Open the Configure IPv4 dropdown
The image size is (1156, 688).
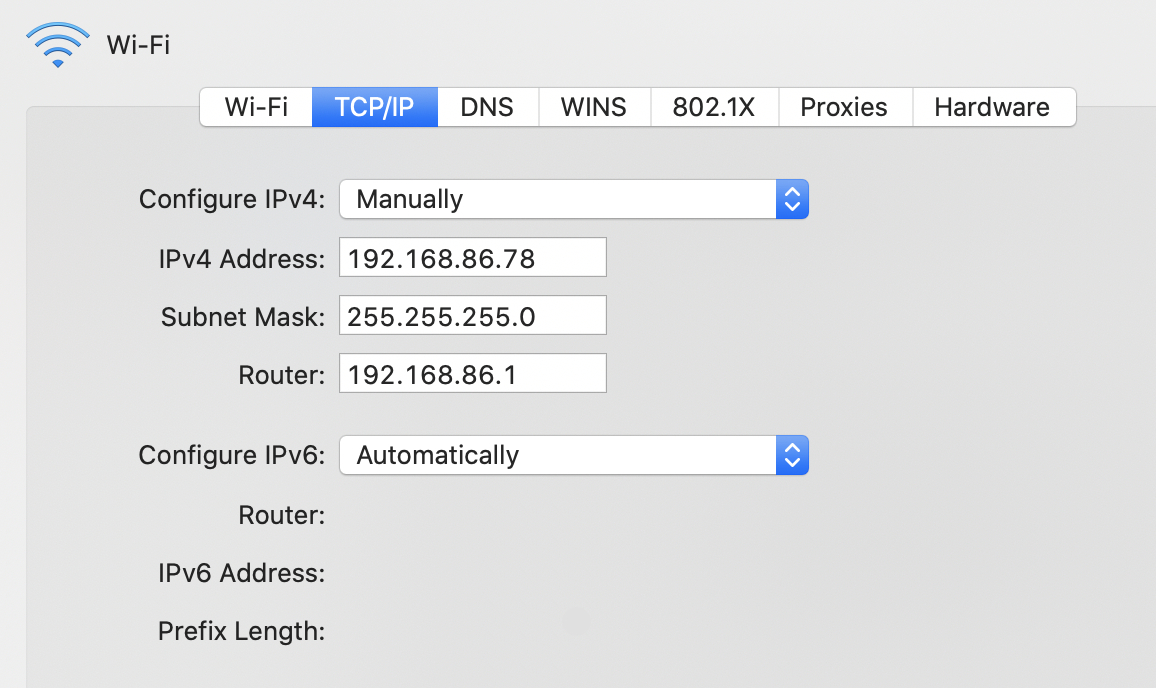[x=574, y=199]
